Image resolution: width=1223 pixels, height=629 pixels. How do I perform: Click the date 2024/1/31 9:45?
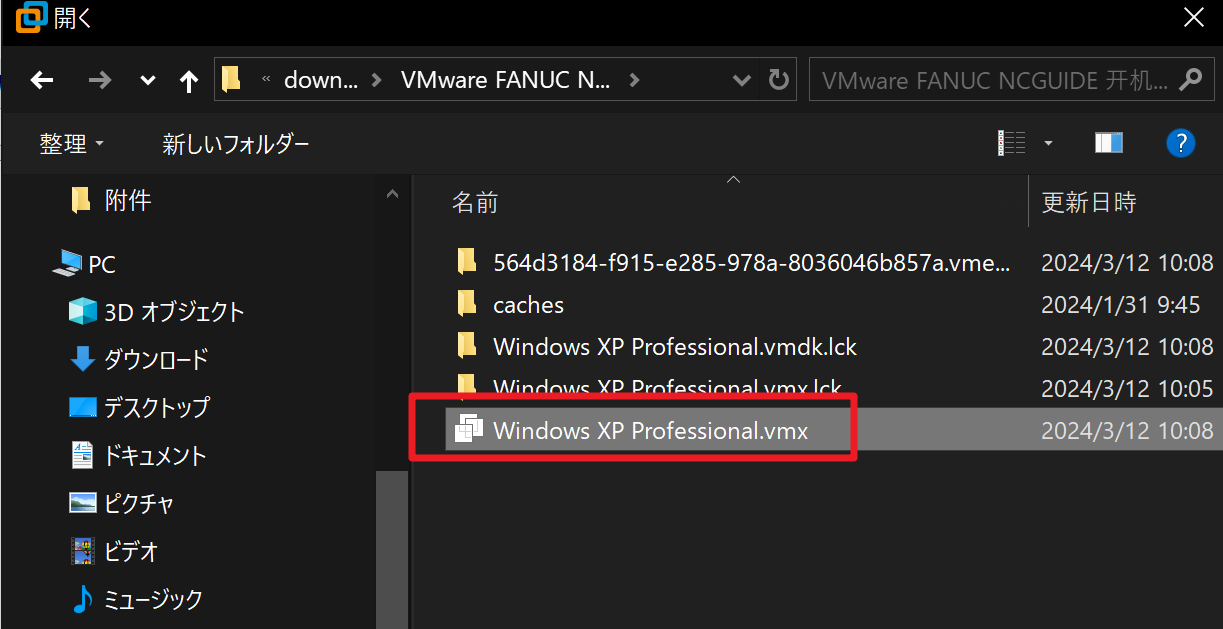pyautogui.click(x=1121, y=305)
